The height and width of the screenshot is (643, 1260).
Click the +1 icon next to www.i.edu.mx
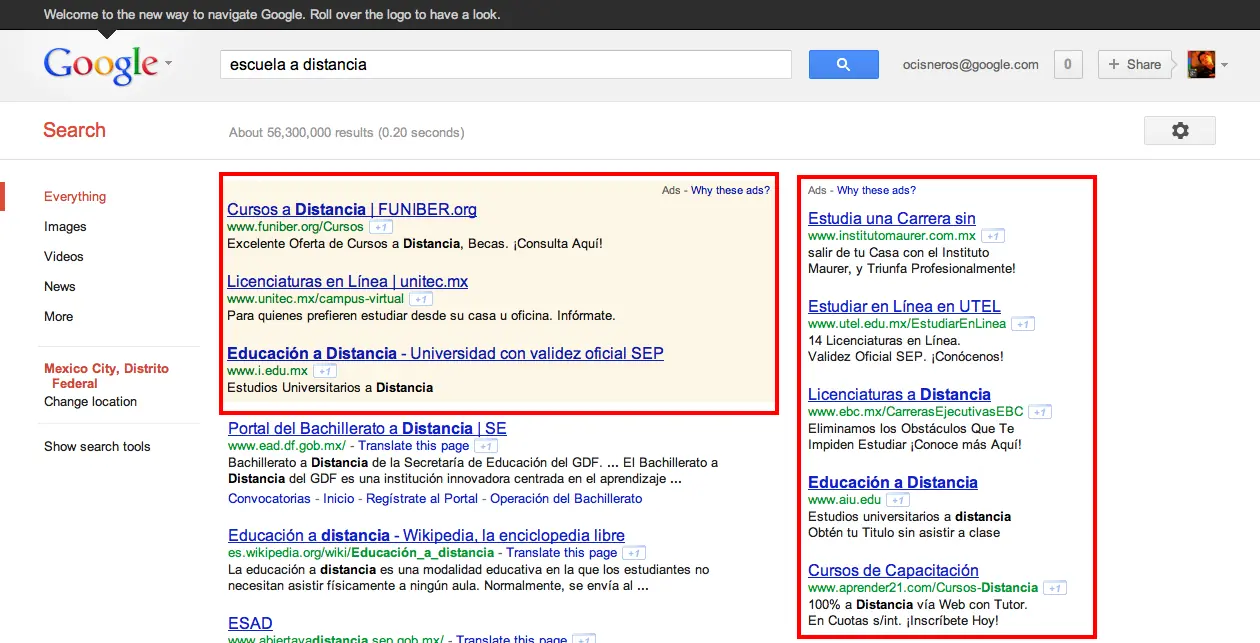point(324,369)
